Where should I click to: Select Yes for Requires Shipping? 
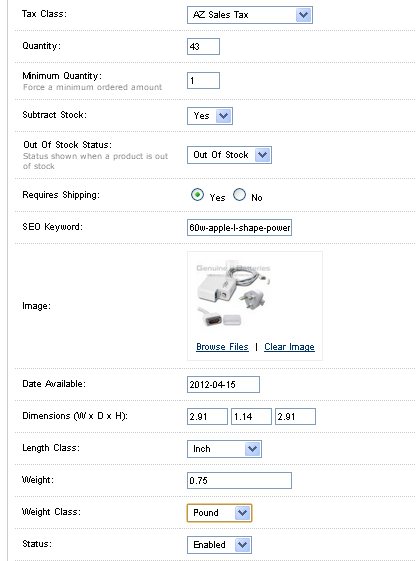point(197,195)
